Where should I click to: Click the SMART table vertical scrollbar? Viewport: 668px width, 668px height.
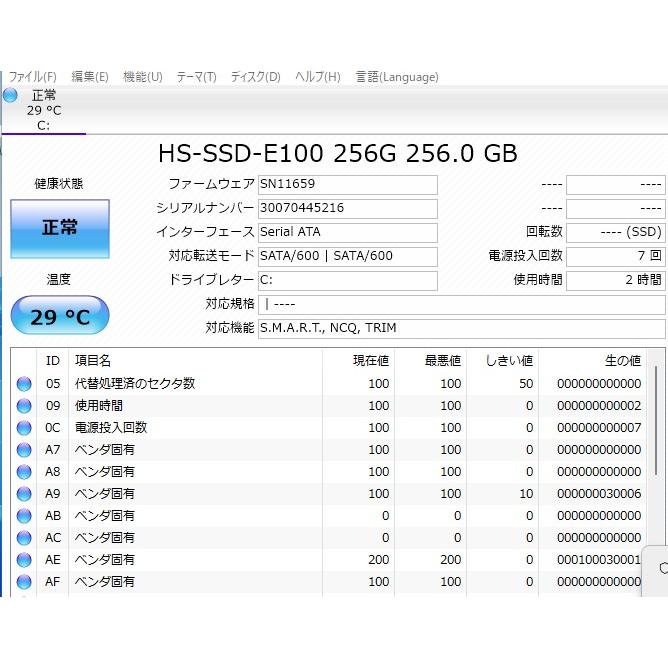pyautogui.click(x=656, y=420)
